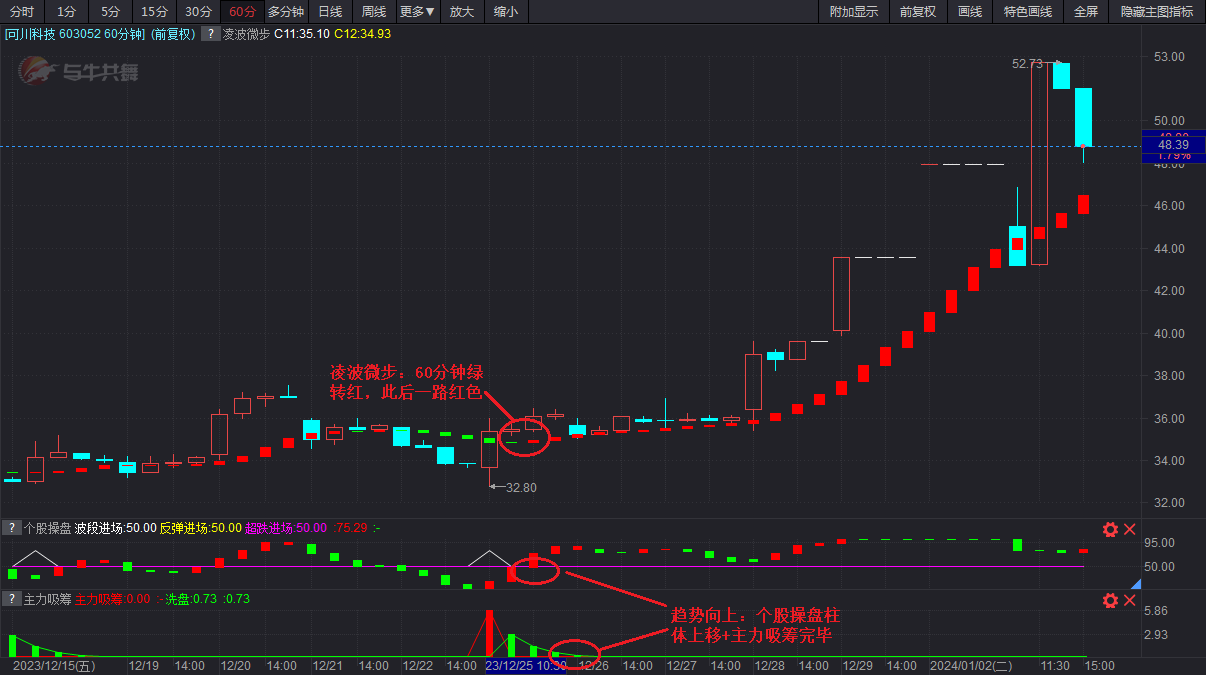This screenshot has width=1206, height=675.
Task: Toggle 隐藏主图指标 to hide main indicators
Action: click(1157, 12)
